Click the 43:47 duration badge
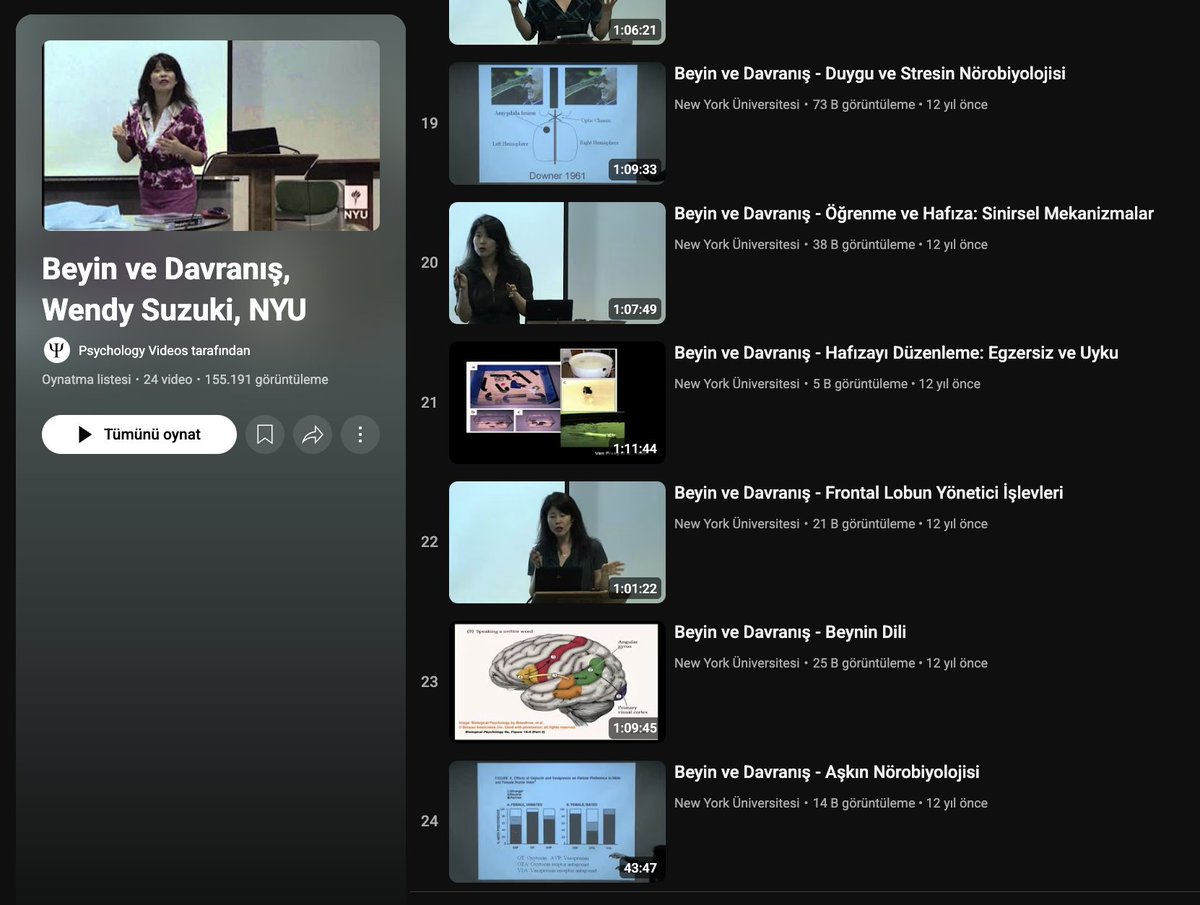 pyautogui.click(x=639, y=868)
